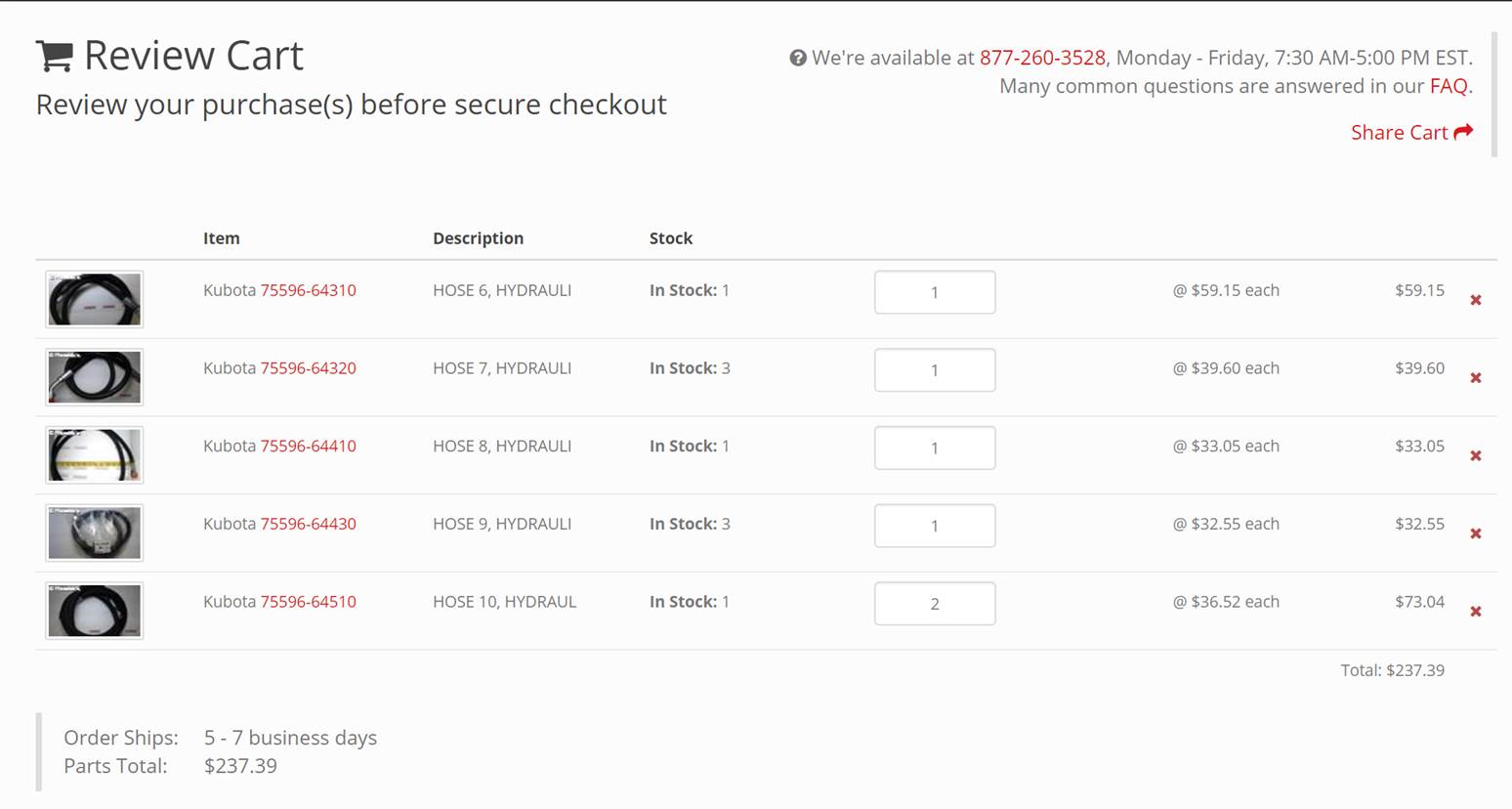Viewport: 1512px width, 809px height.
Task: Open part 75596-64430 link
Action: point(308,524)
